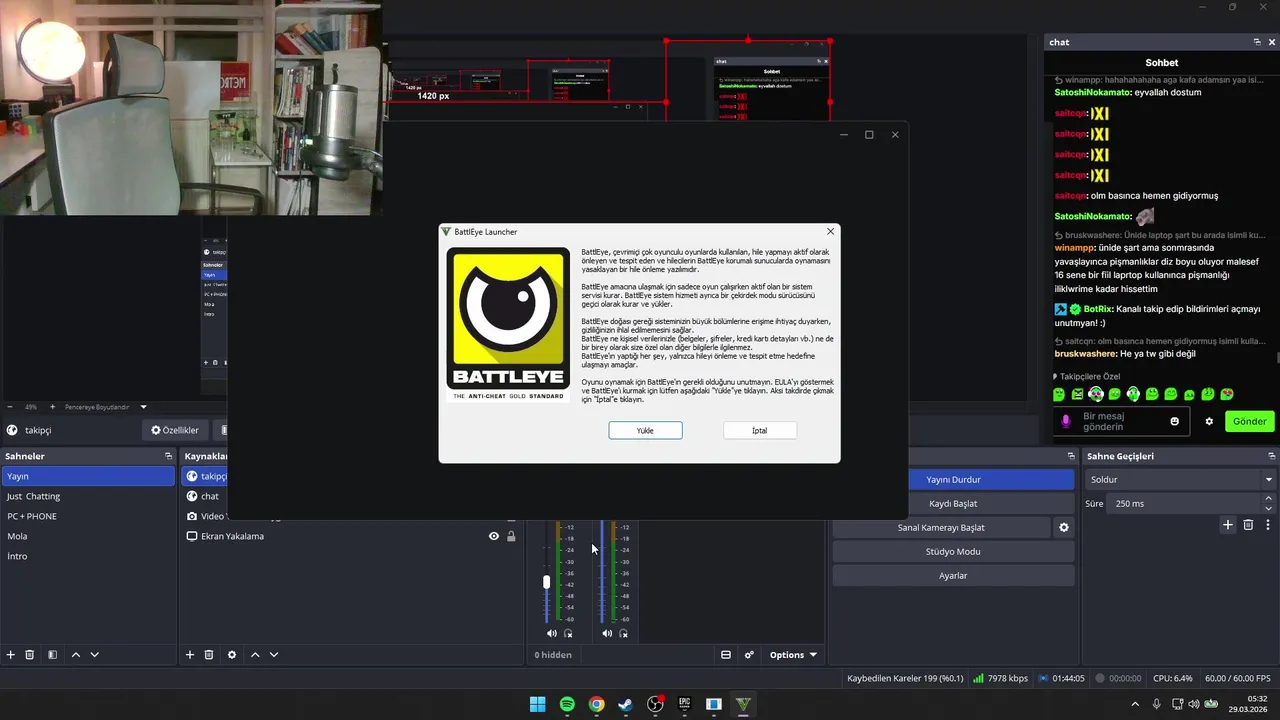The image size is (1280, 720).
Task: Decrease transition duration with down stepper
Action: (x=1269, y=508)
